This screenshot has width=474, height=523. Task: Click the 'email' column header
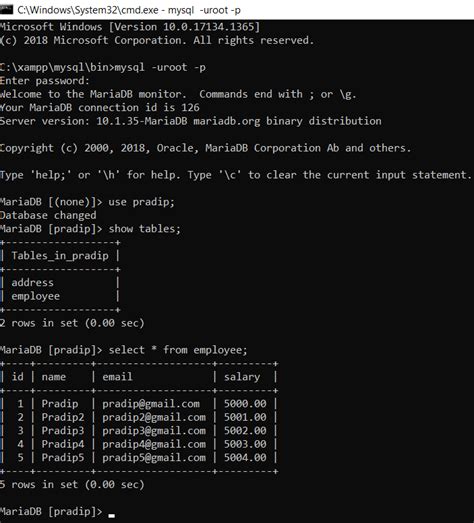pyautogui.click(x=117, y=377)
